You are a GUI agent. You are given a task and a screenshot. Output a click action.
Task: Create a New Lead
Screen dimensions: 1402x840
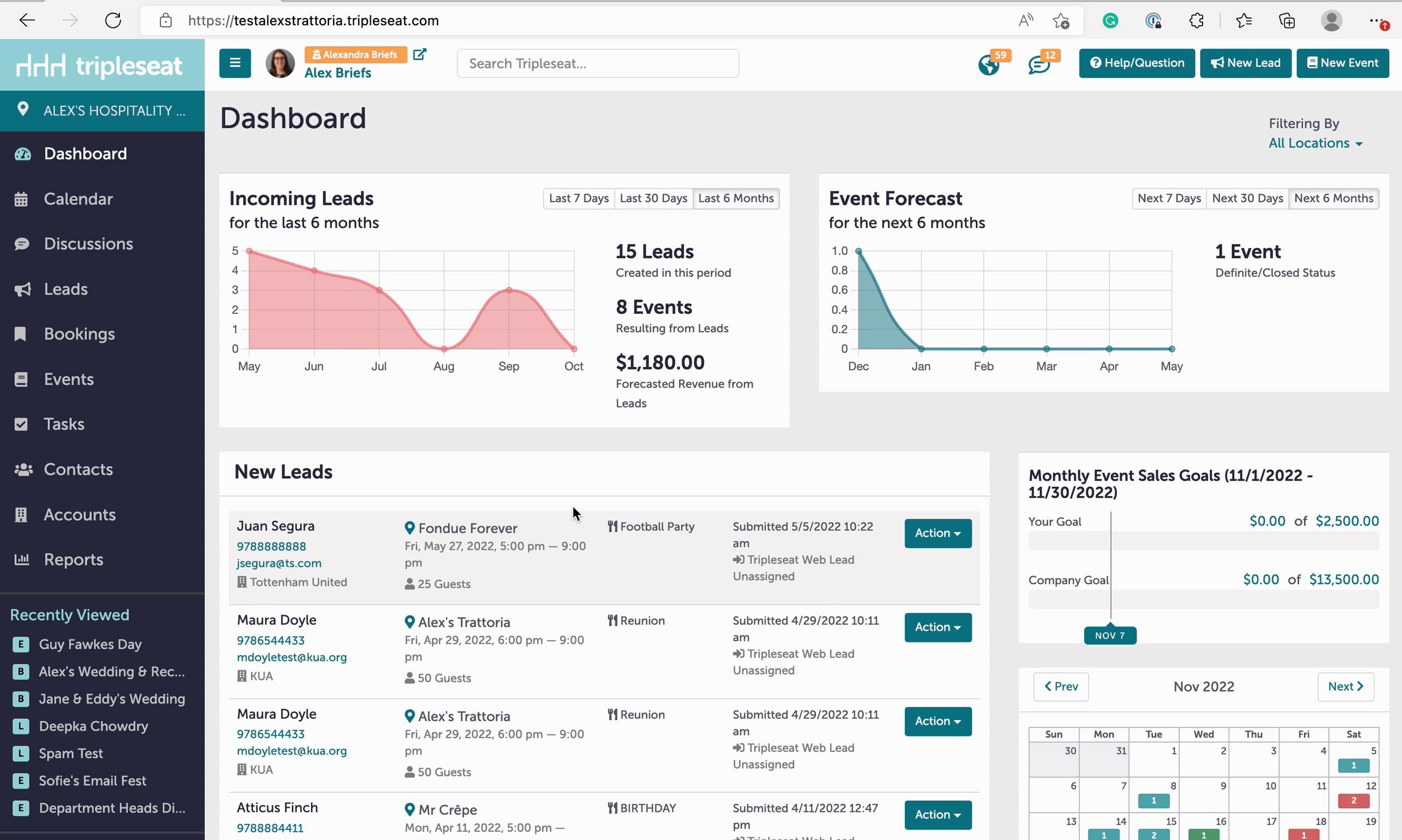pos(1245,63)
